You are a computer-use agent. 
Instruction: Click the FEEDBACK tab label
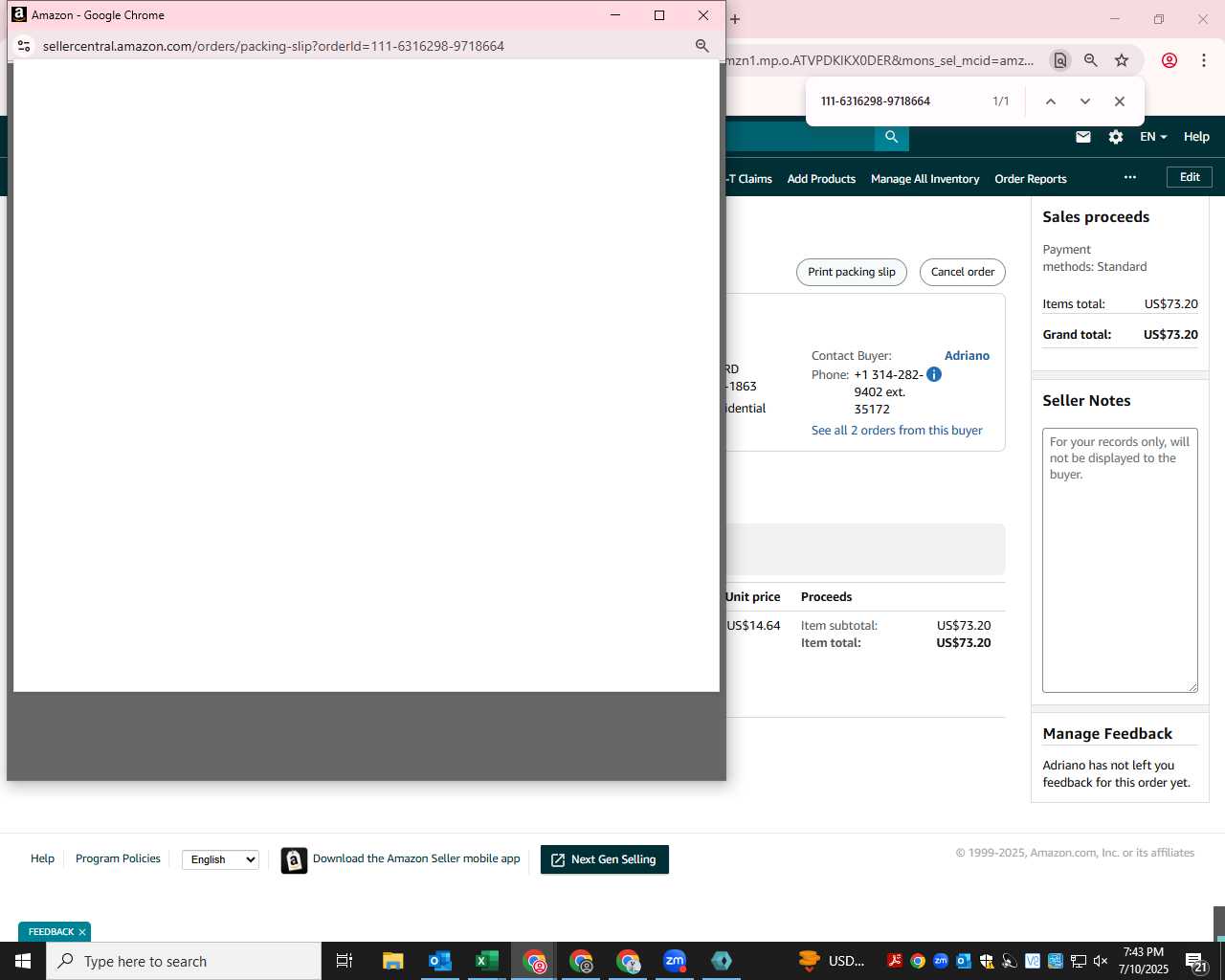[51, 932]
